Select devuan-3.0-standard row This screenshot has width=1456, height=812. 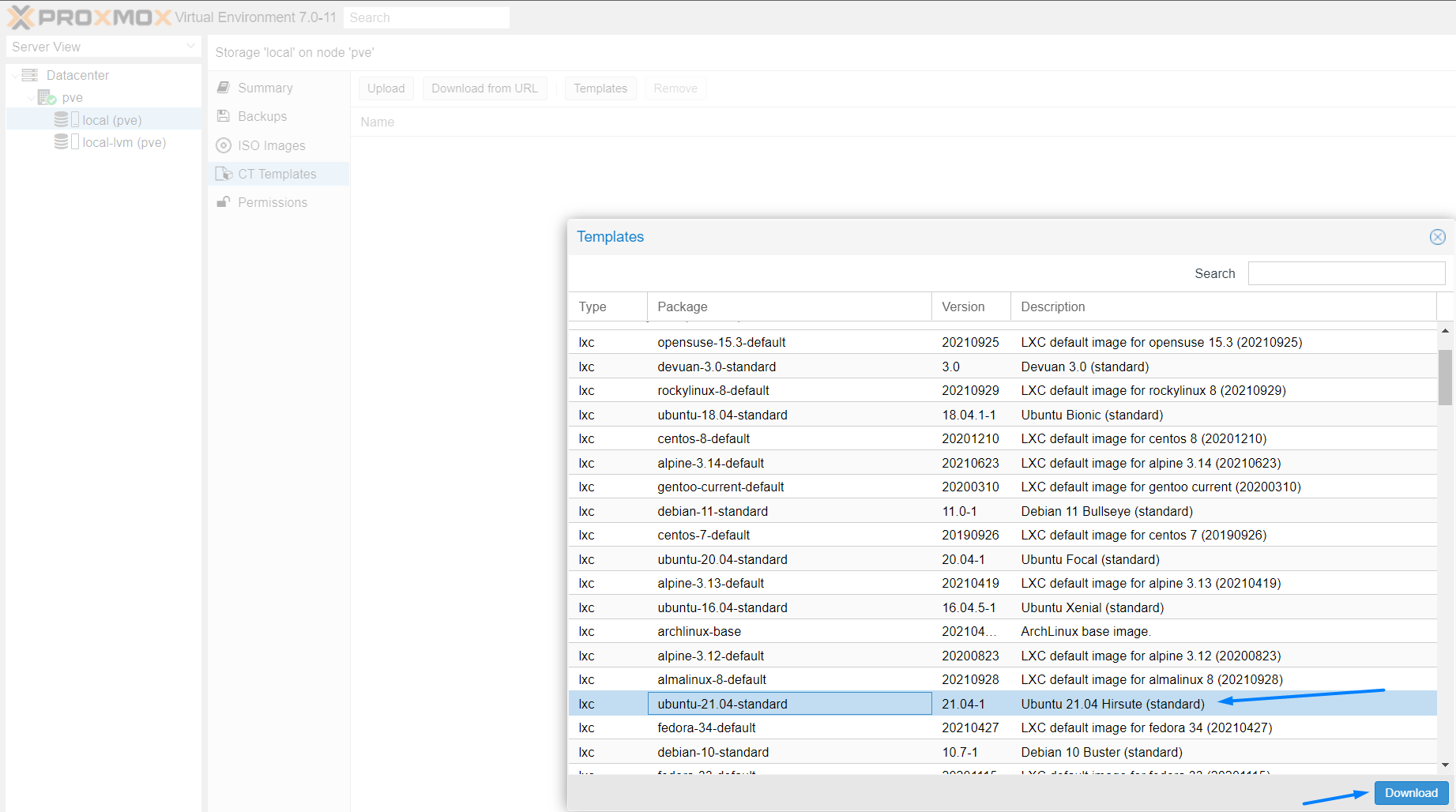[1003, 367]
